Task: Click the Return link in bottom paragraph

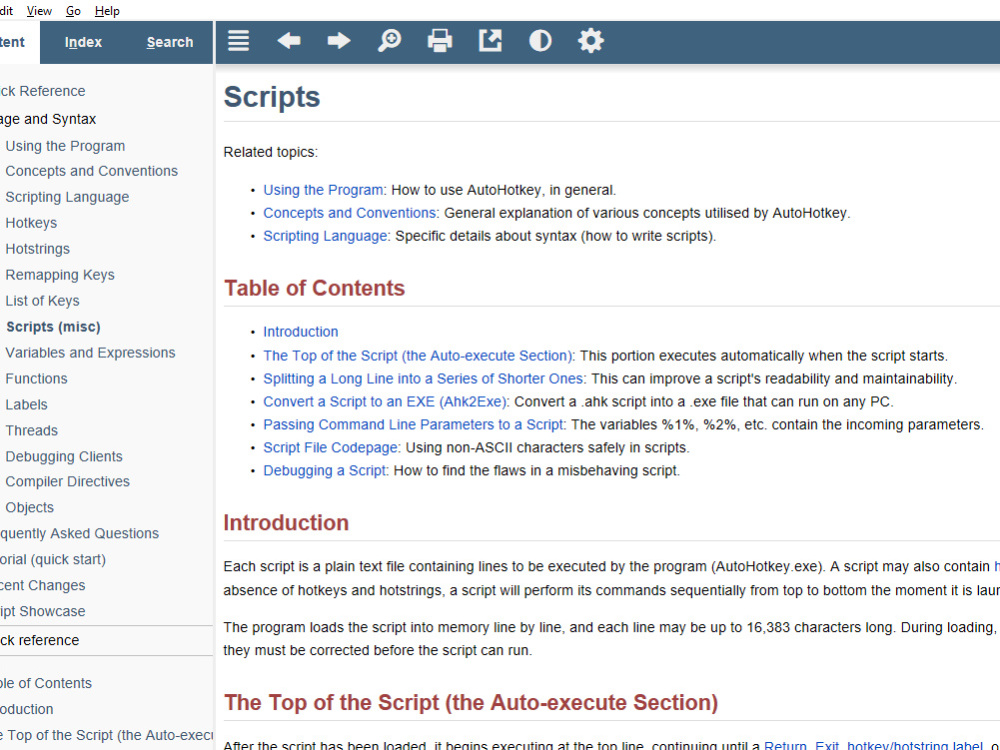Action: click(785, 745)
